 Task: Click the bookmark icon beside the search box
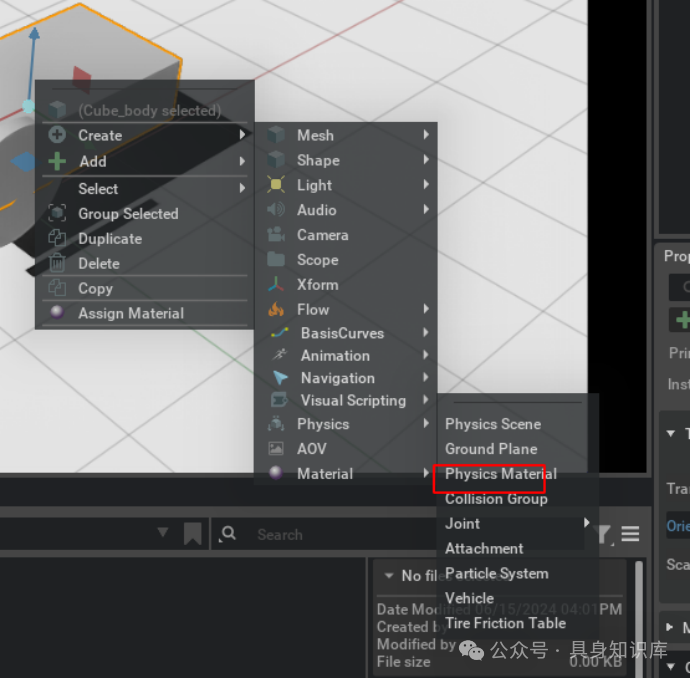pos(193,534)
